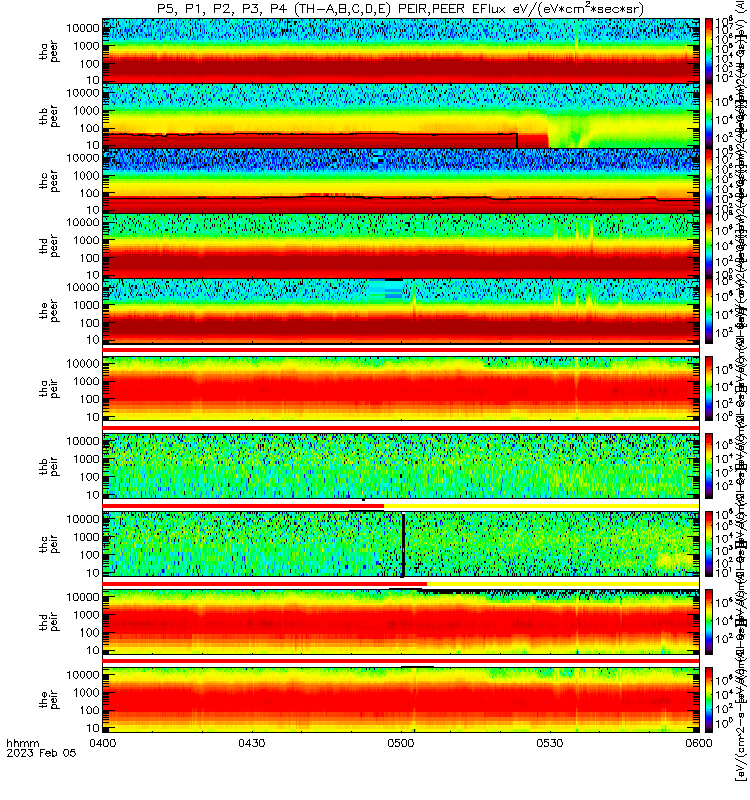Click the color scale bar beside thc peir

click(709, 544)
